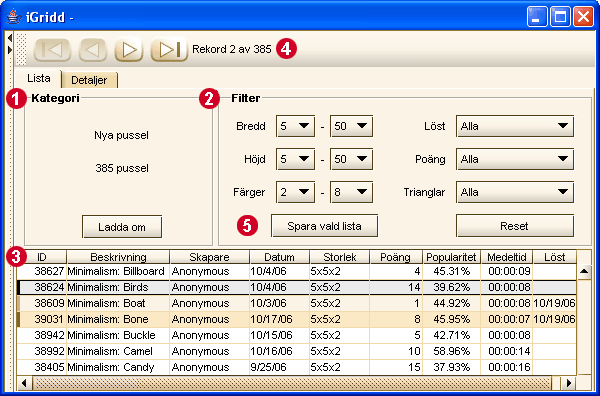Sort by ID column header
The image size is (600, 396).
[42, 257]
